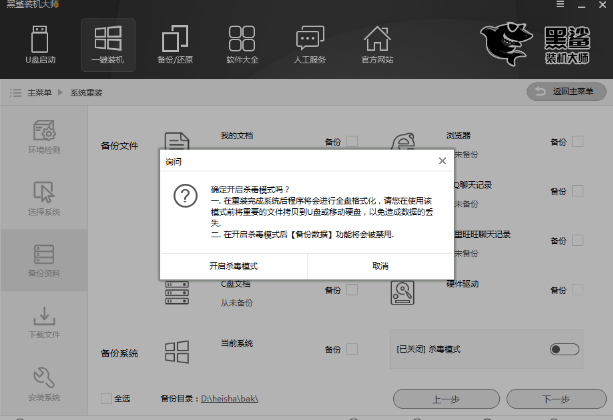
Task: Click the 人工服务 chat icon
Action: pyautogui.click(x=311, y=45)
